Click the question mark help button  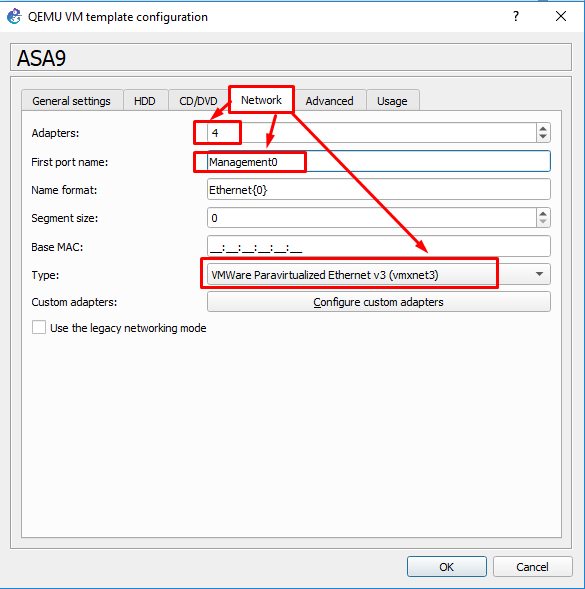pos(516,16)
